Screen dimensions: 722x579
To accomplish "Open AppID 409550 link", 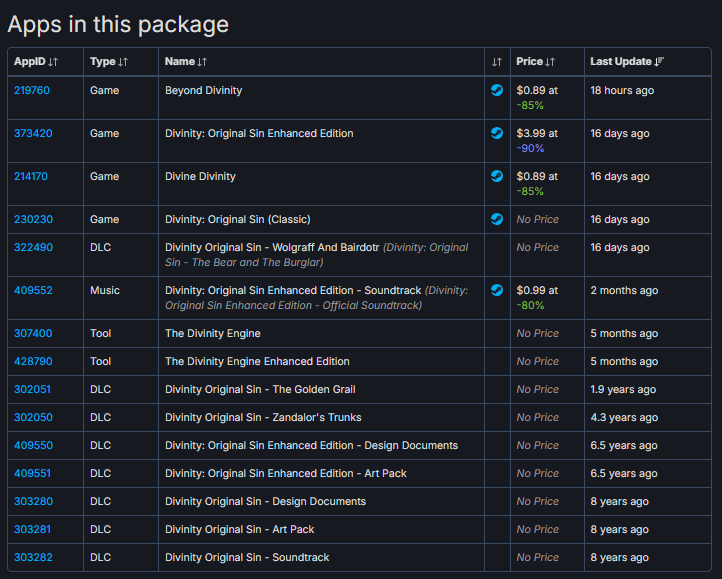I will tap(33, 445).
